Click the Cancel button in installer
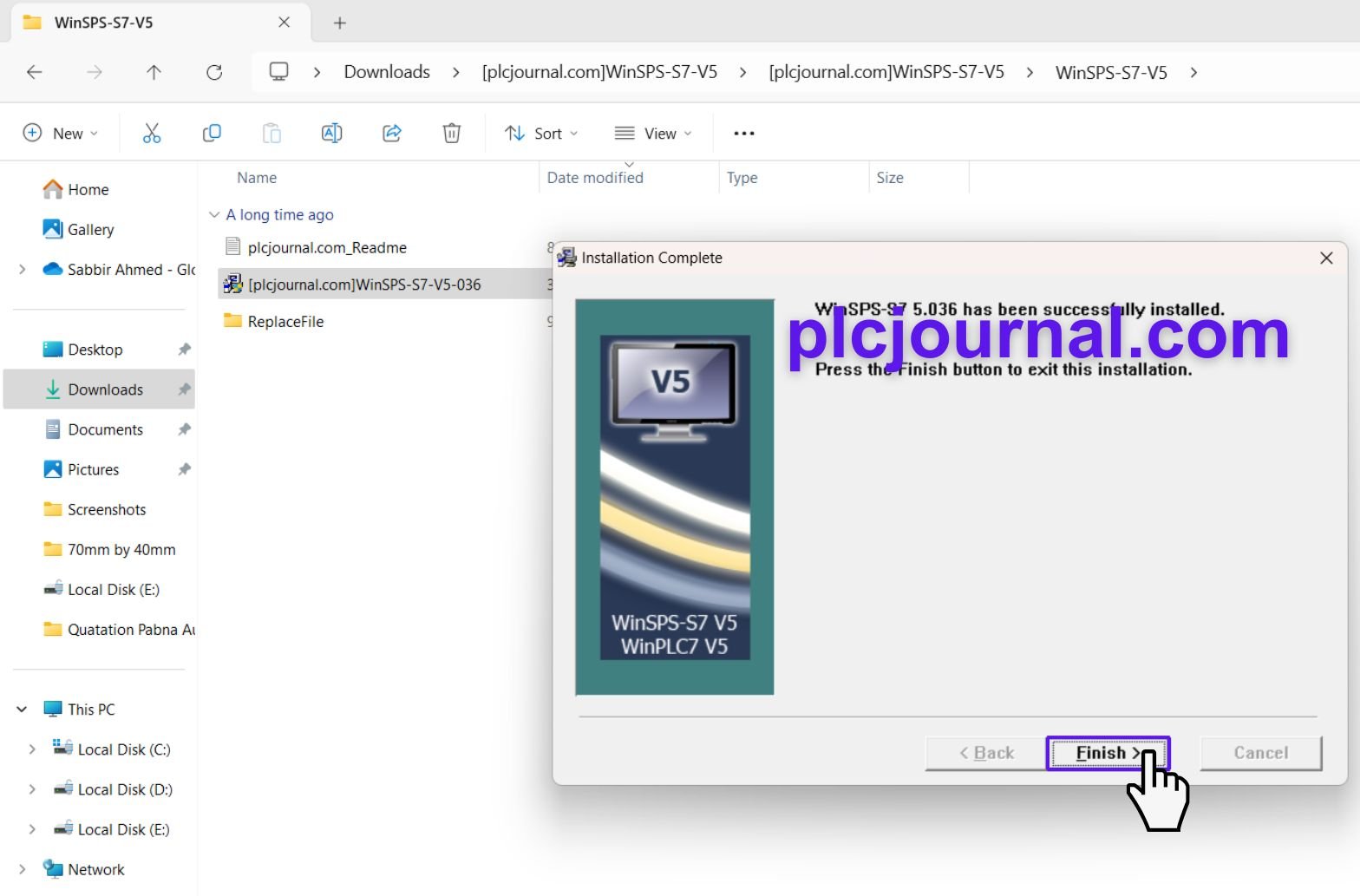Image resolution: width=1360 pixels, height=896 pixels. tap(1261, 753)
